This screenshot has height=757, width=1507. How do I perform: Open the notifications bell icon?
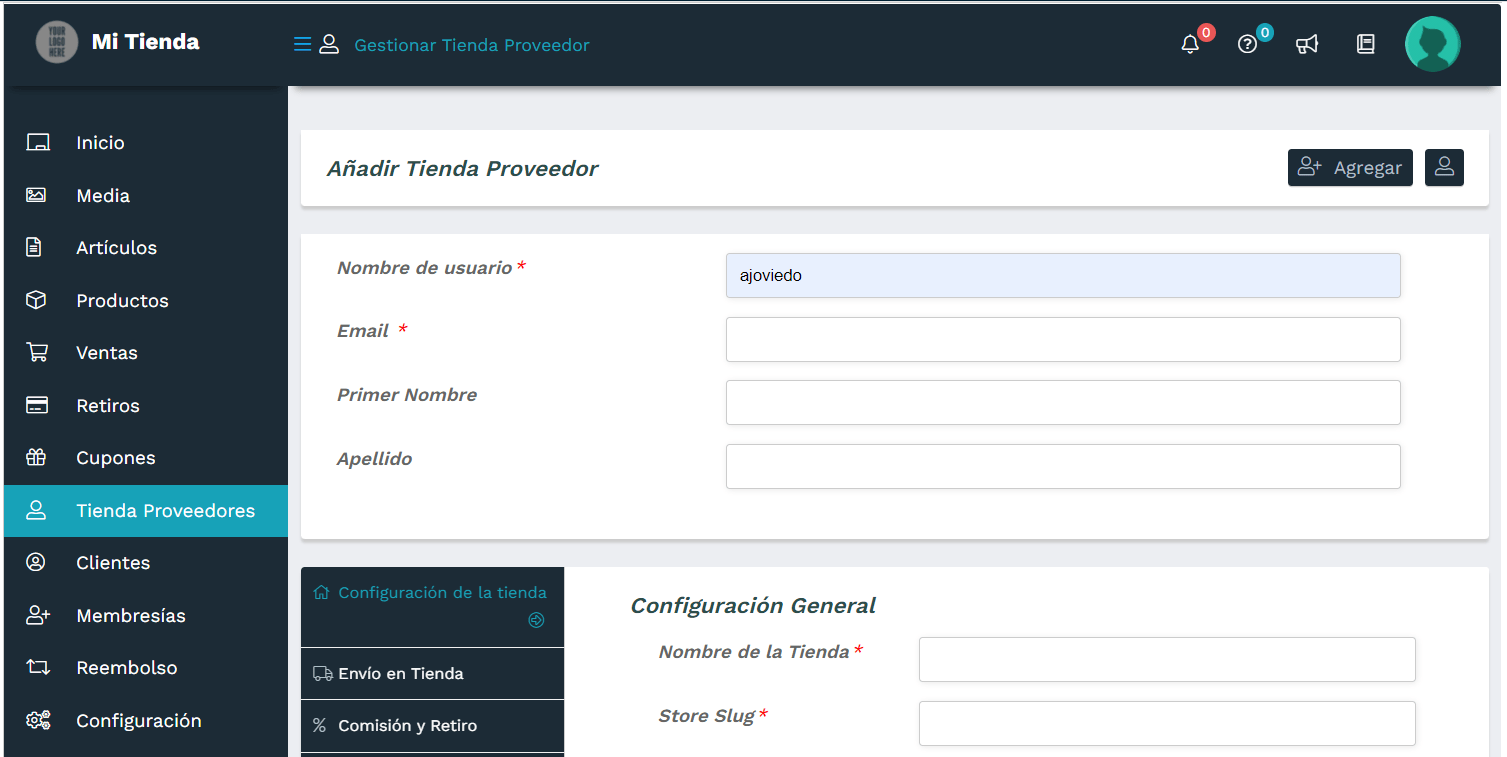[1189, 44]
